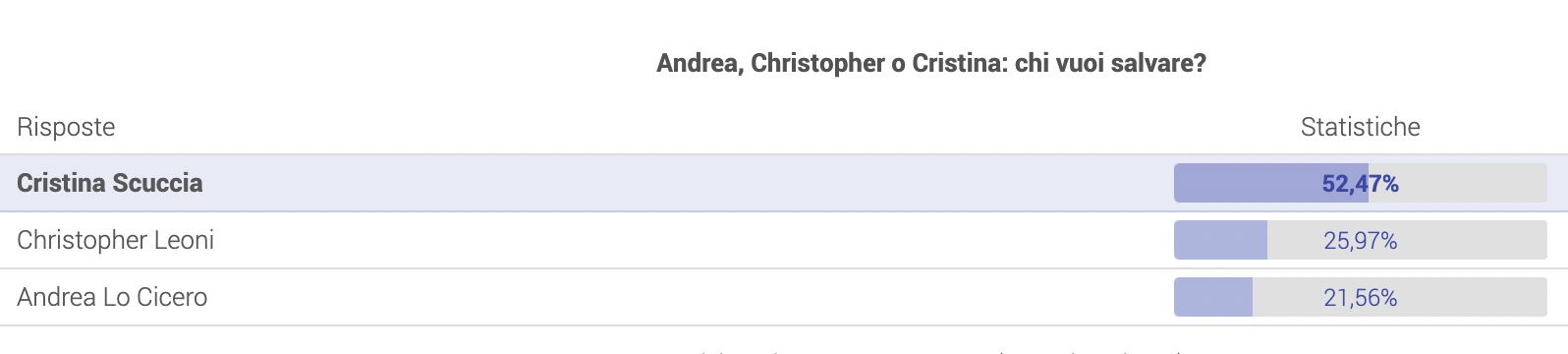Click the 21,56% progress bar

[x=1361, y=297]
